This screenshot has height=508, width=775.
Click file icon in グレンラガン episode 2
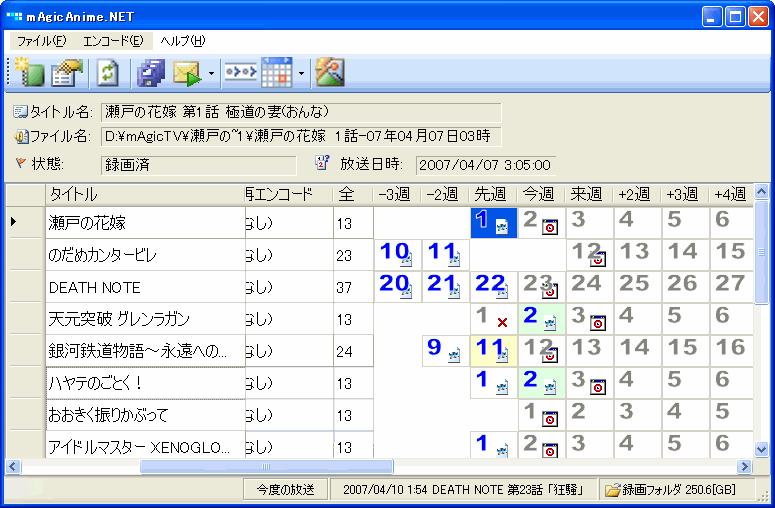(550, 323)
